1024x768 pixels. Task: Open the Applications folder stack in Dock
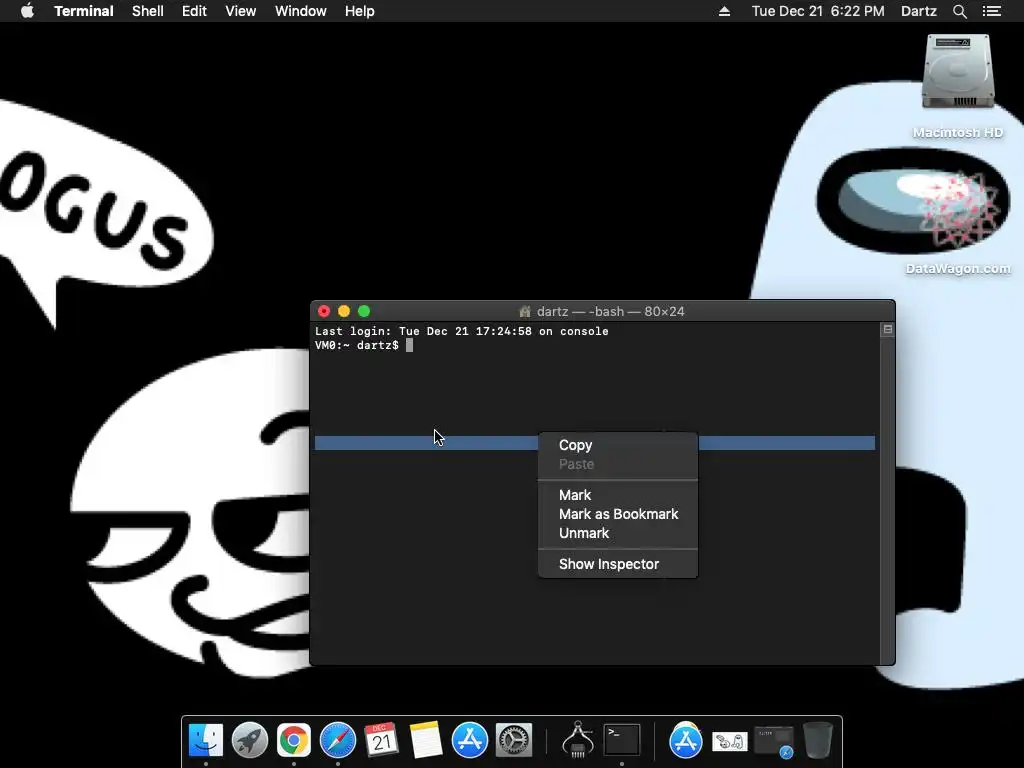[x=686, y=740]
